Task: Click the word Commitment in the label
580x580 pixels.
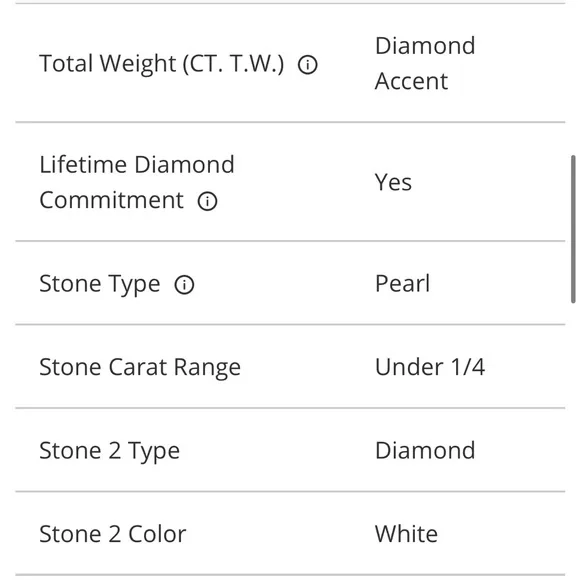Action: [x=111, y=200]
